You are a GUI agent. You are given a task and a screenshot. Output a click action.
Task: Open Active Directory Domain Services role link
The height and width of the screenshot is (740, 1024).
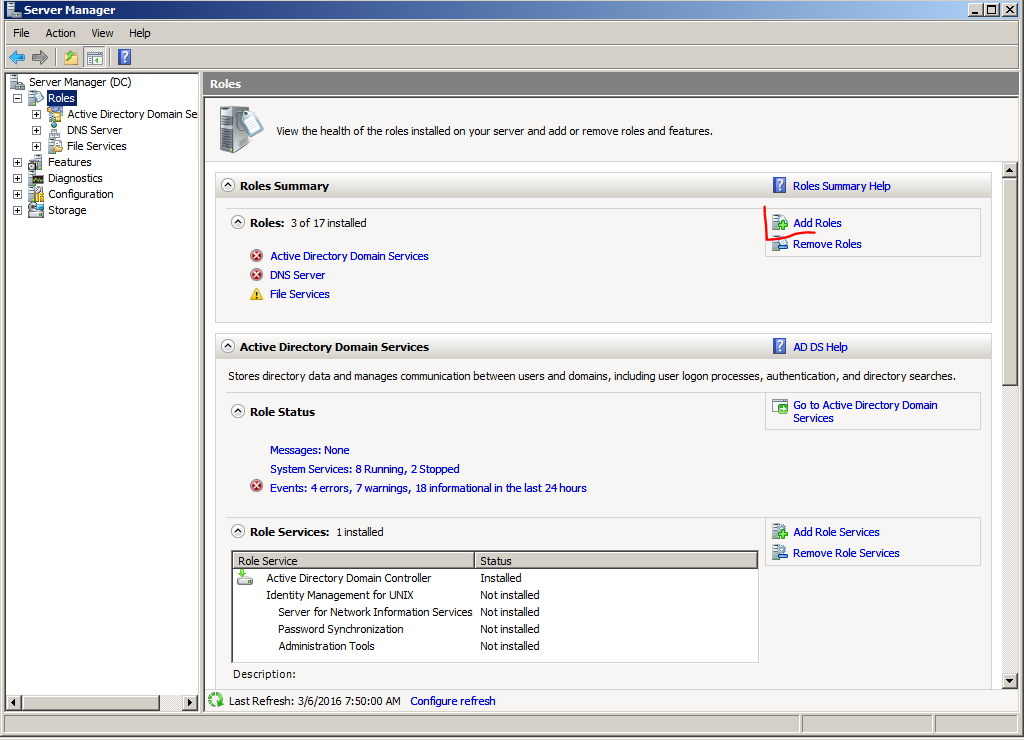point(349,256)
